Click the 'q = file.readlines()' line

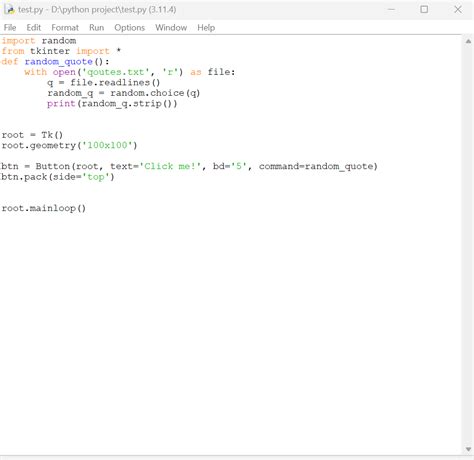point(104,82)
